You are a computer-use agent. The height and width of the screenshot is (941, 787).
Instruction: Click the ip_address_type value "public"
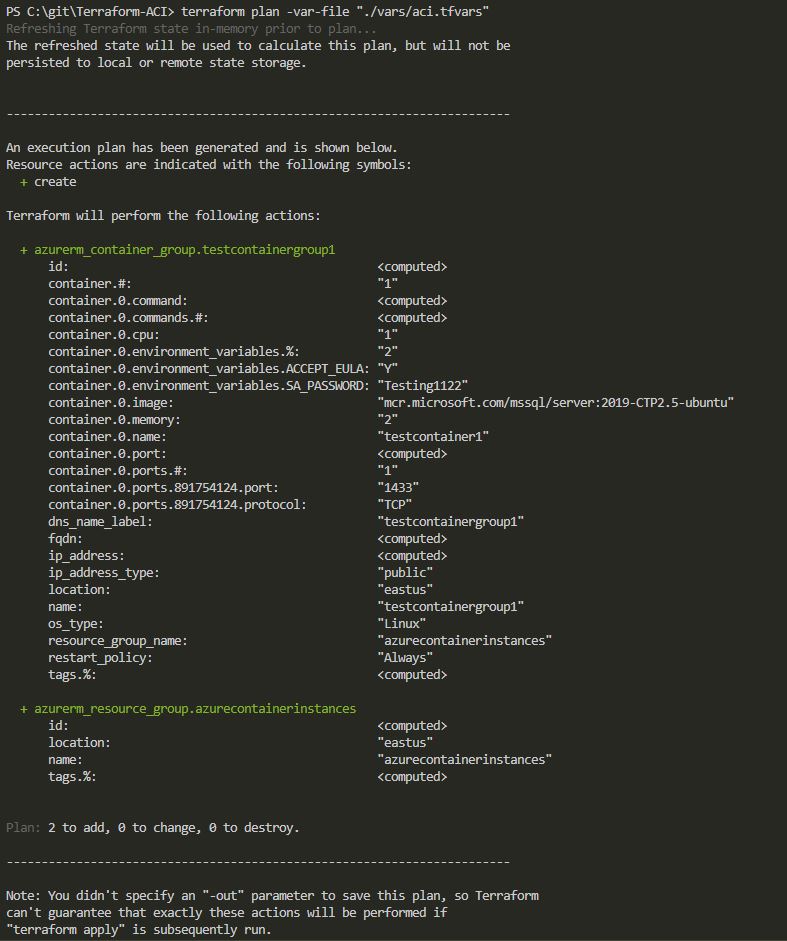405,573
